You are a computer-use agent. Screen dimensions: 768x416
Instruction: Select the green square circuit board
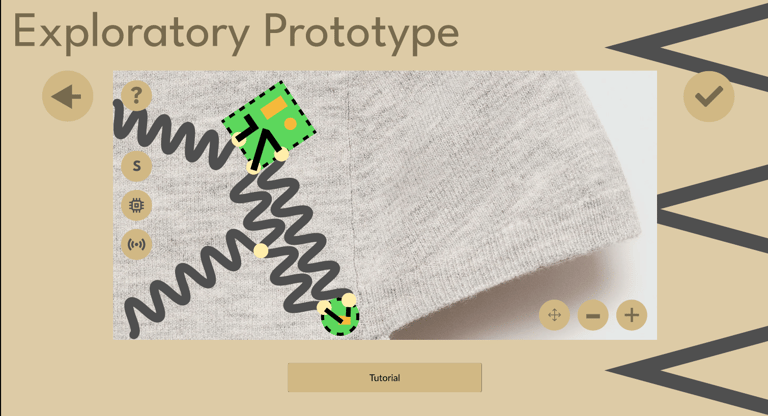point(268,124)
